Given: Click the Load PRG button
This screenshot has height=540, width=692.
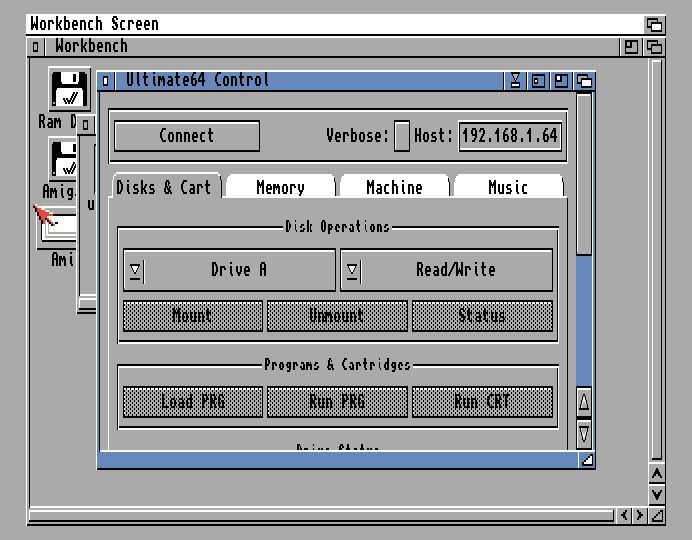Looking at the screenshot, I should (193, 401).
